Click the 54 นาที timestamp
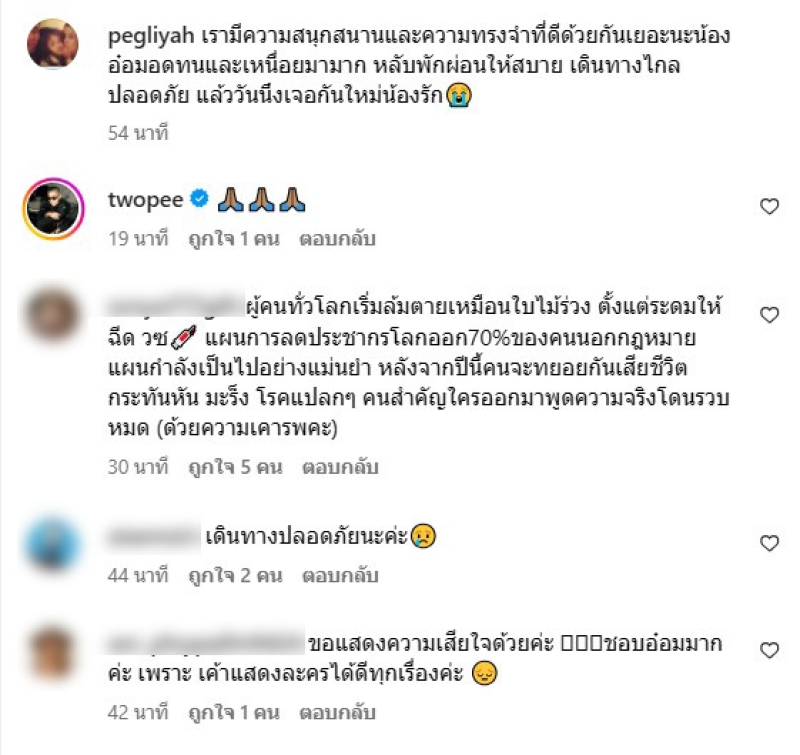The image size is (800, 755). [138, 133]
